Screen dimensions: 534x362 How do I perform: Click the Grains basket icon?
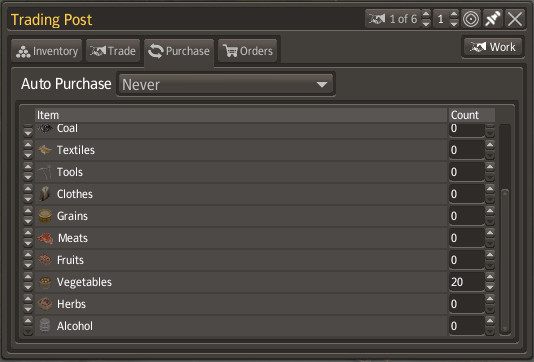pyautogui.click(x=45, y=216)
